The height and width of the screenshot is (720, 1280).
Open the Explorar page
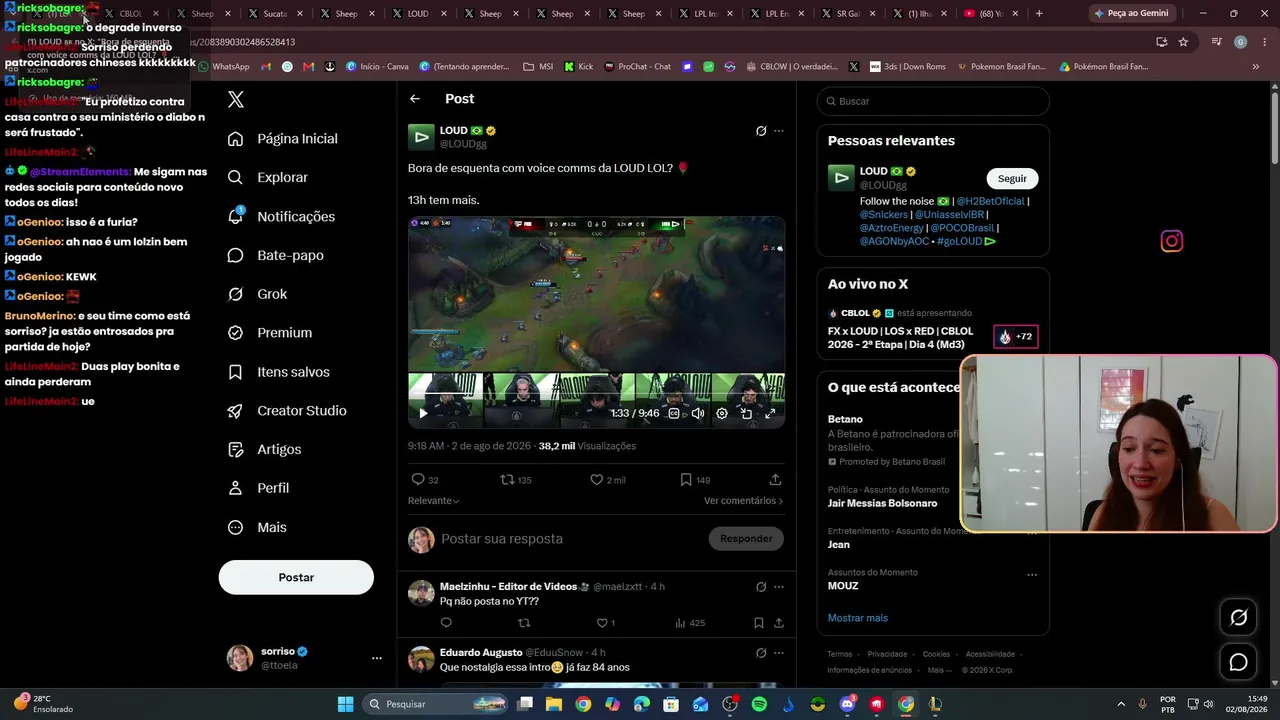[268, 177]
